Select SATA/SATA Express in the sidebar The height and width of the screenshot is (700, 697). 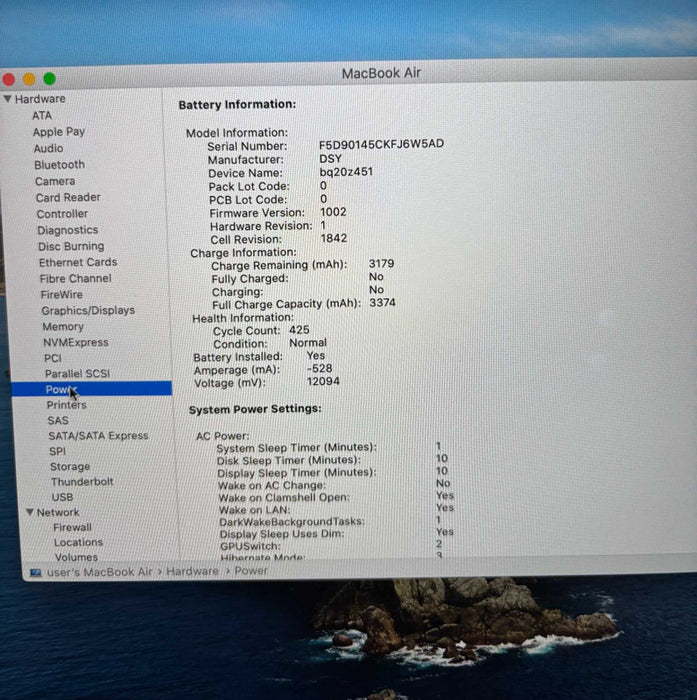pos(98,436)
